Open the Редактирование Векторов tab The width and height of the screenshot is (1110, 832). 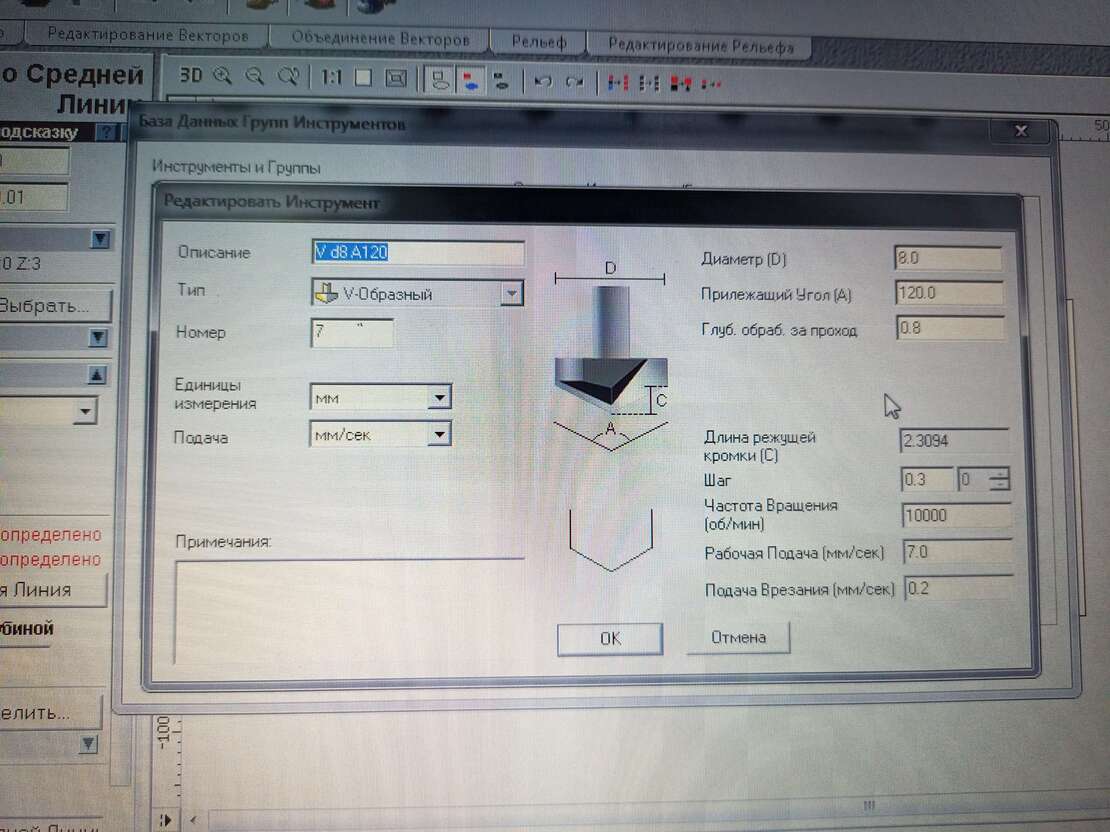pyautogui.click(x=147, y=35)
